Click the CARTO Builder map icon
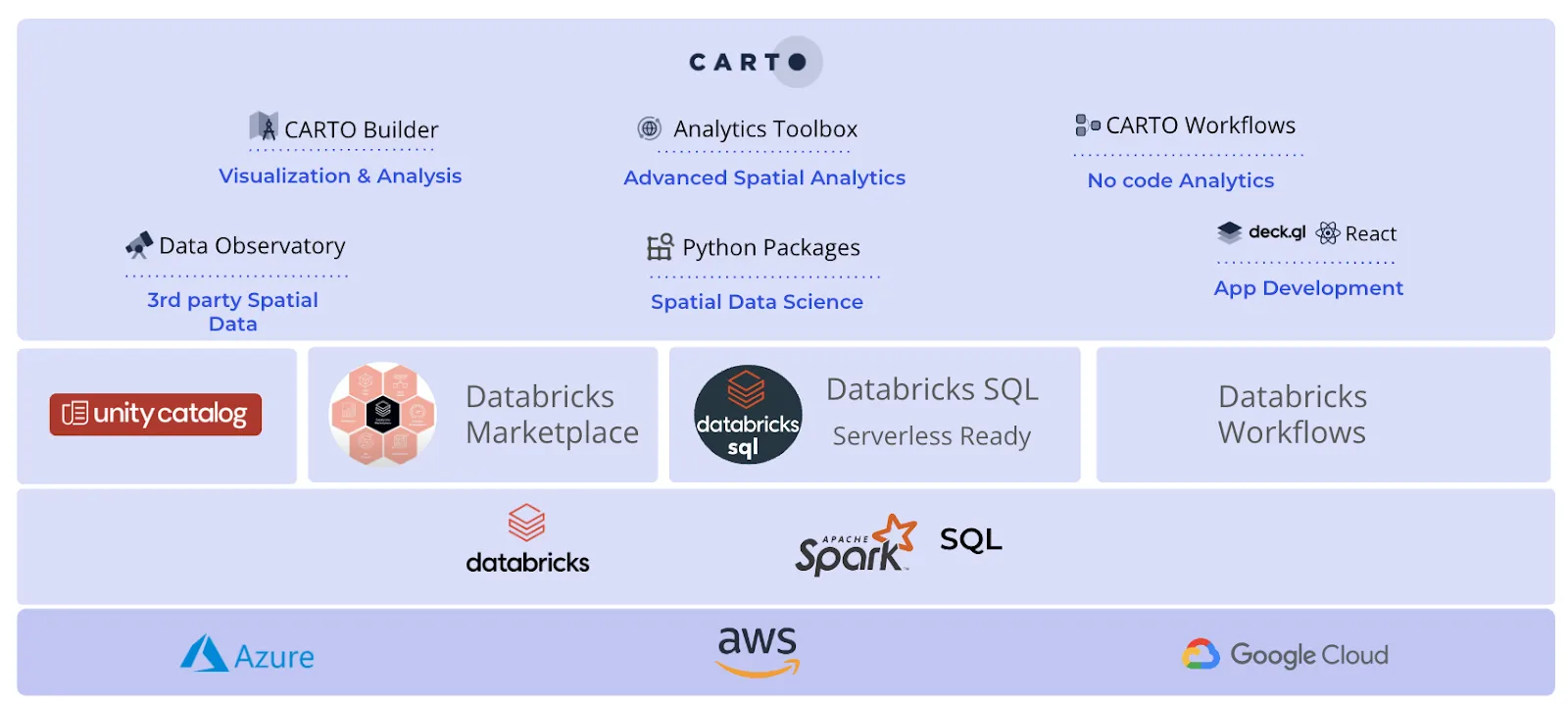1568x704 pixels. [x=263, y=126]
